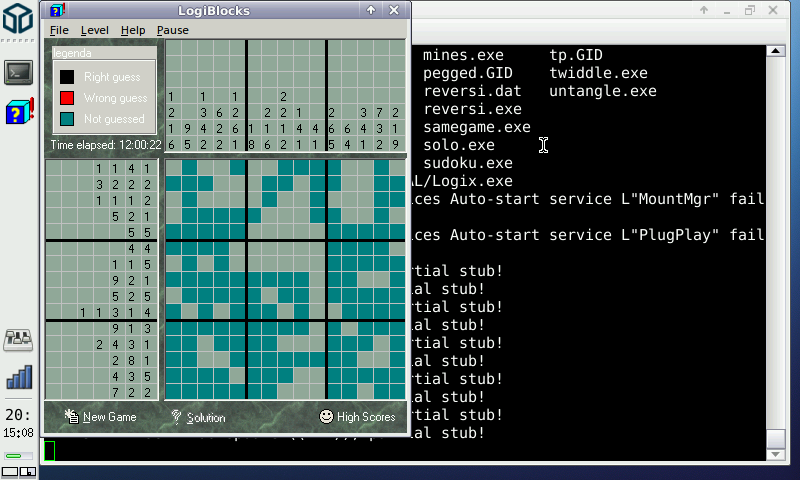This screenshot has height=480, width=800.
Task: Click the keyboard tray icon in left panel
Action: pyautogui.click(x=19, y=340)
